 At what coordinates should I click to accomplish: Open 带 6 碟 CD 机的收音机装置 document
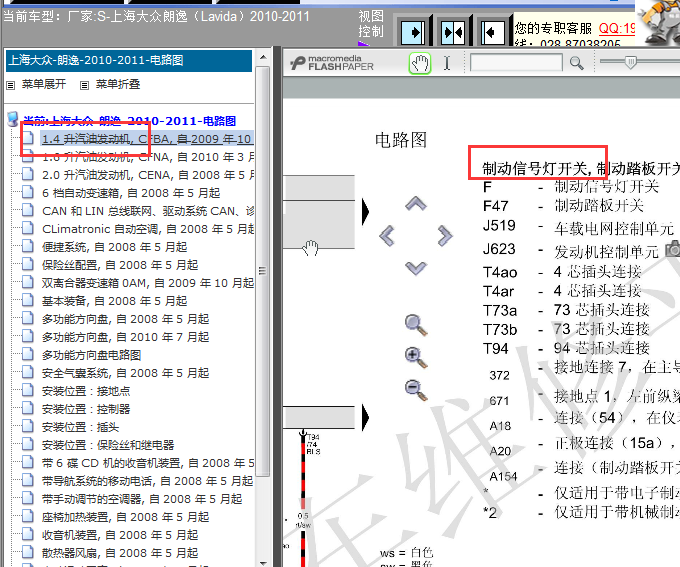(148, 463)
